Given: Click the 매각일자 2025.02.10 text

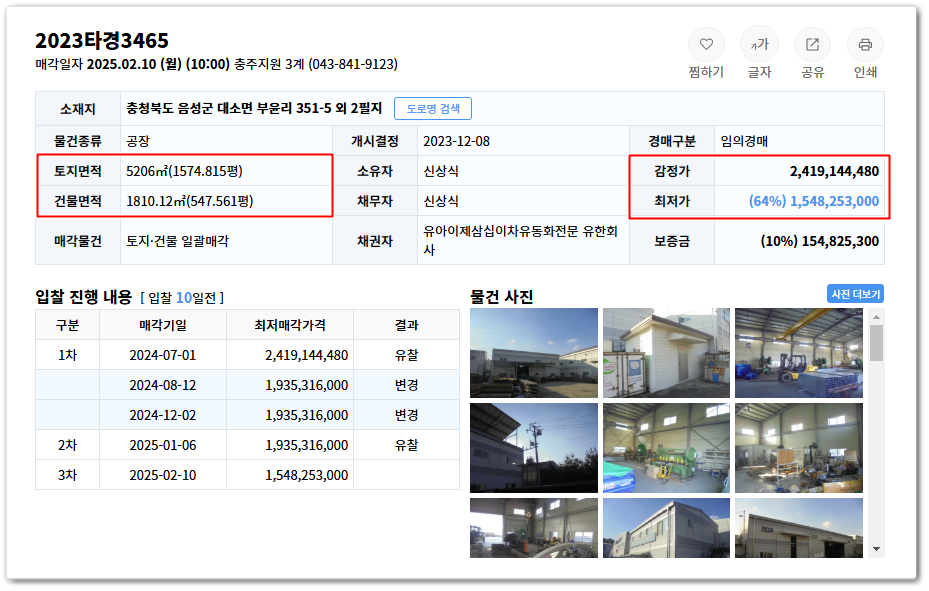Looking at the screenshot, I should point(132,64).
